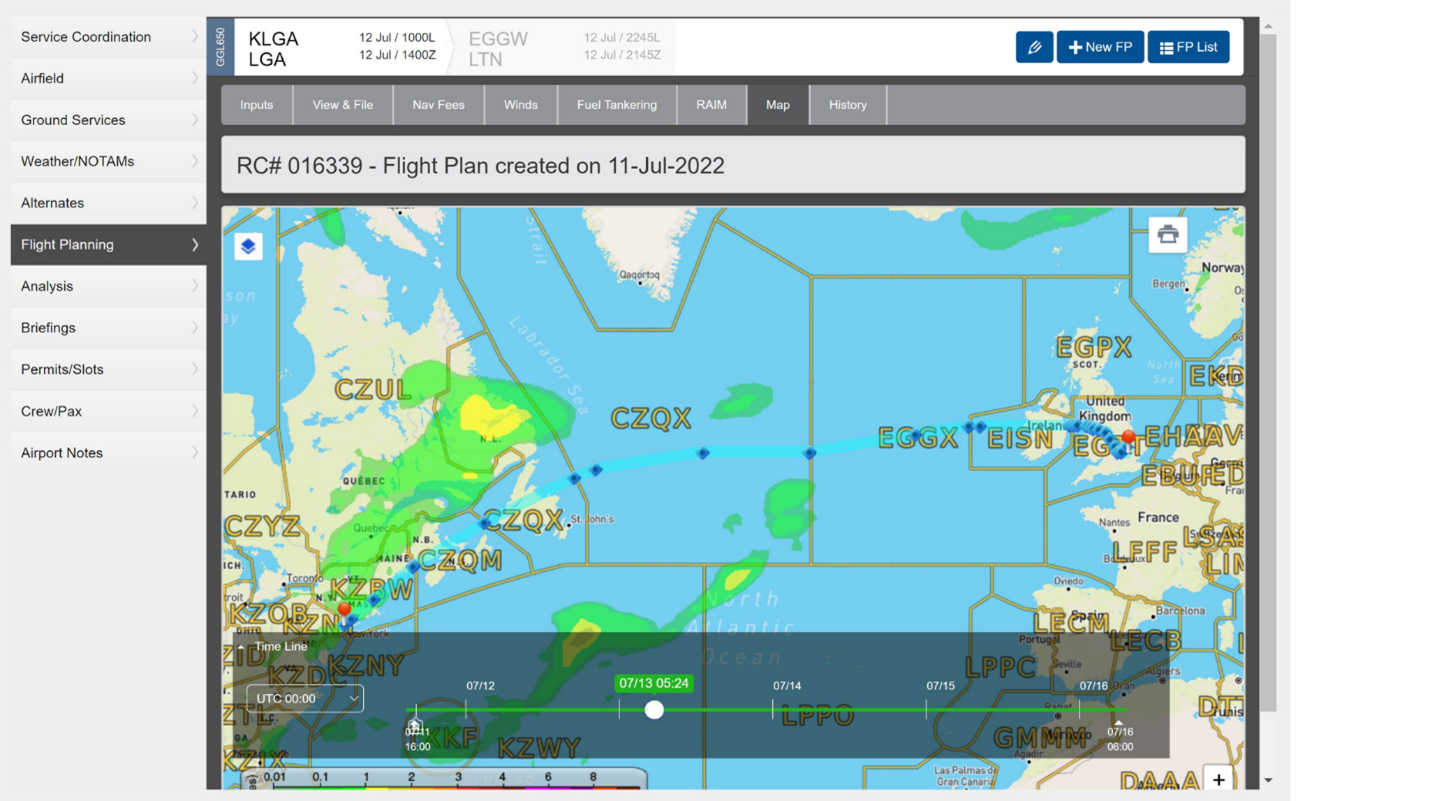Click the page scrollbar down arrow
1430x801 pixels.
click(x=1268, y=780)
